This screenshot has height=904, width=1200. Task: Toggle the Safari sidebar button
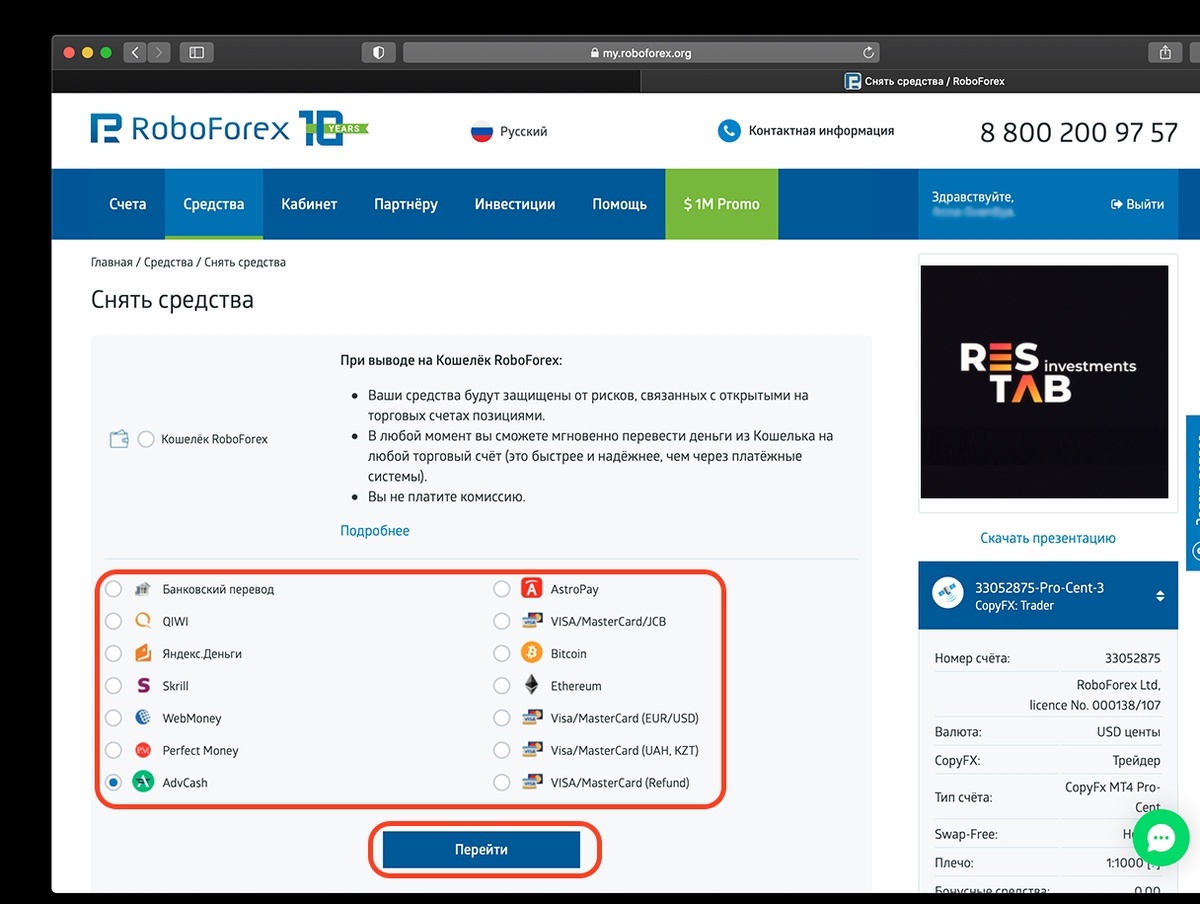point(196,52)
